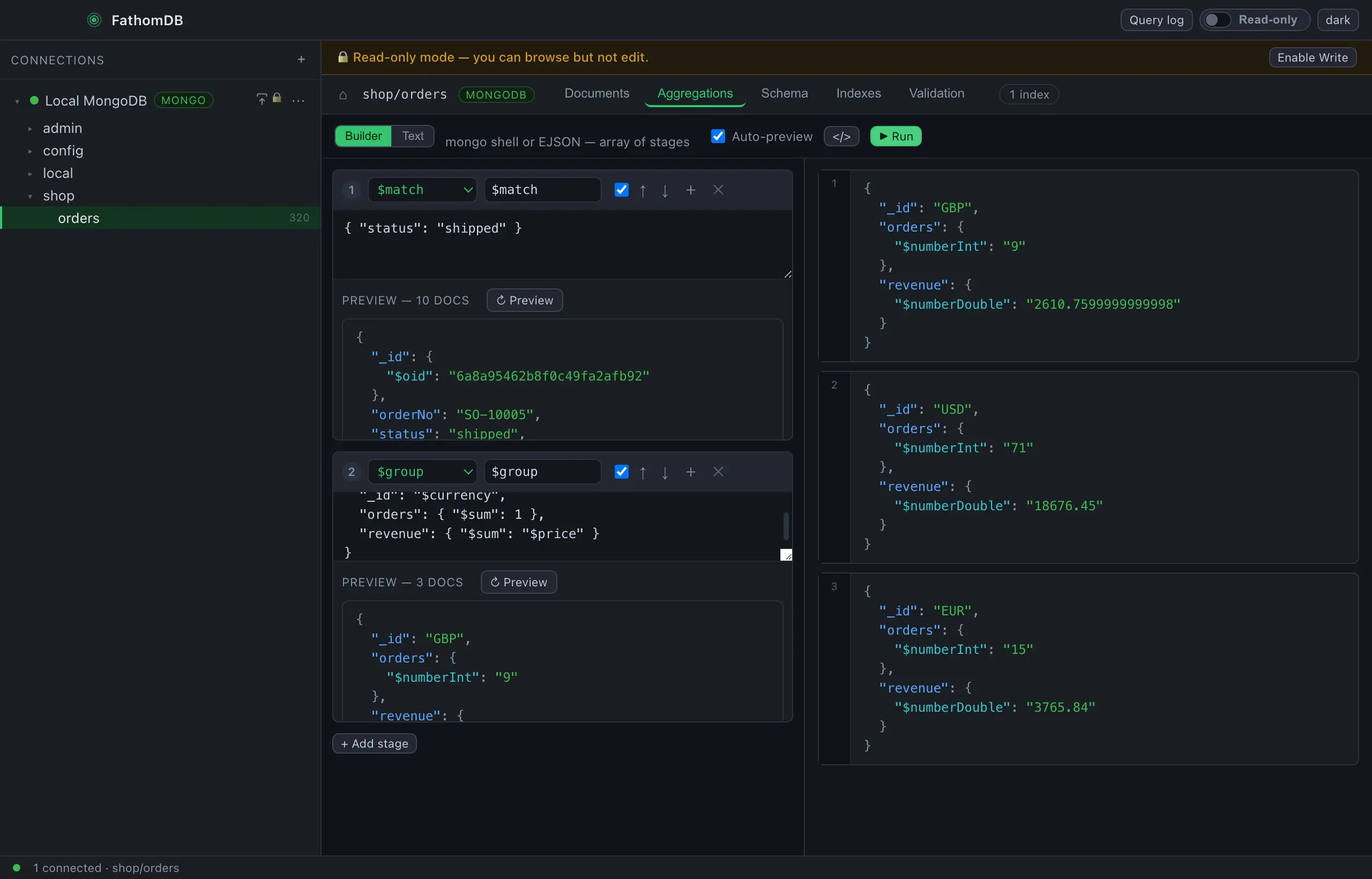1372x879 pixels.
Task: Disable the $match stage checkbox
Action: coord(622,190)
